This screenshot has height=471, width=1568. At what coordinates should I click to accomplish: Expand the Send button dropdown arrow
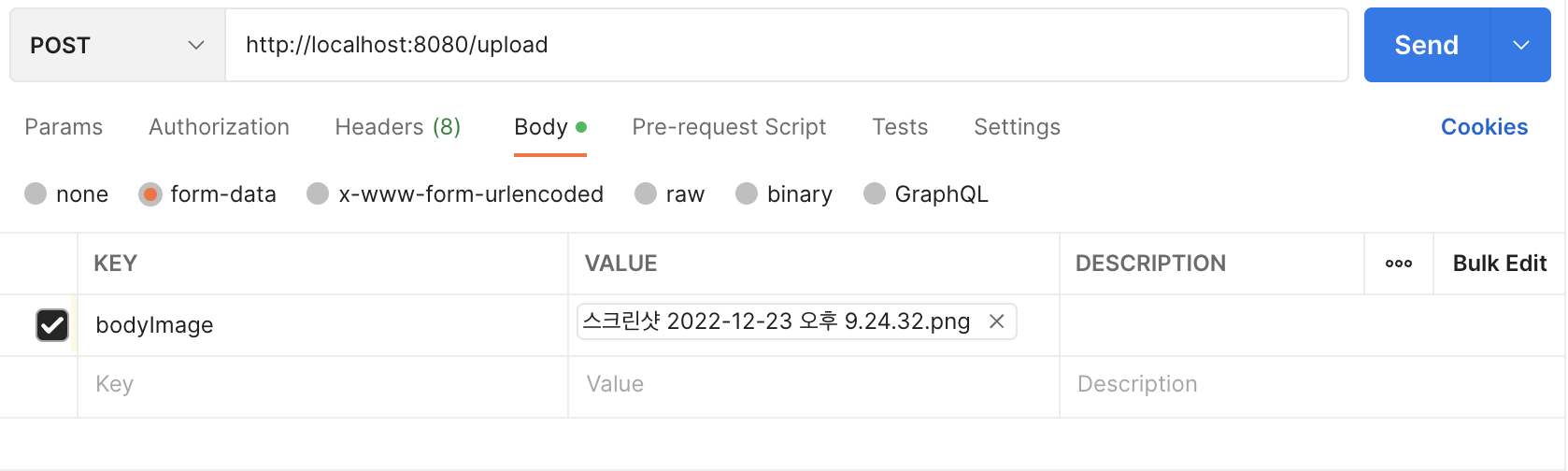pyautogui.click(x=1520, y=45)
